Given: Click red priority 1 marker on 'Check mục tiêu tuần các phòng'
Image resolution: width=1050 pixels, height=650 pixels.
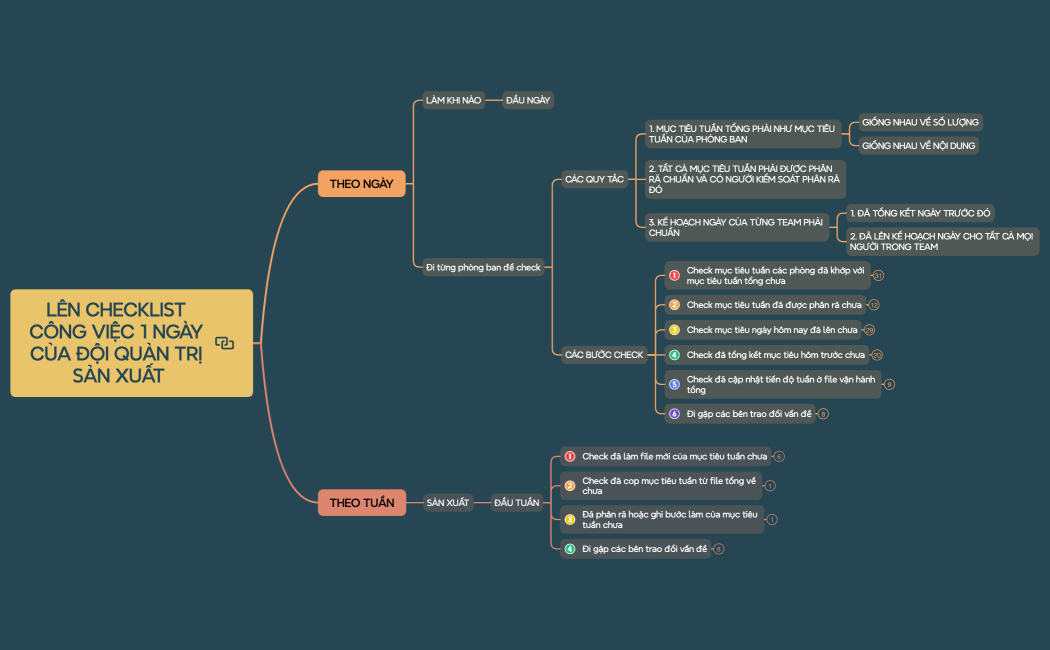Looking at the screenshot, I should tap(674, 275).
